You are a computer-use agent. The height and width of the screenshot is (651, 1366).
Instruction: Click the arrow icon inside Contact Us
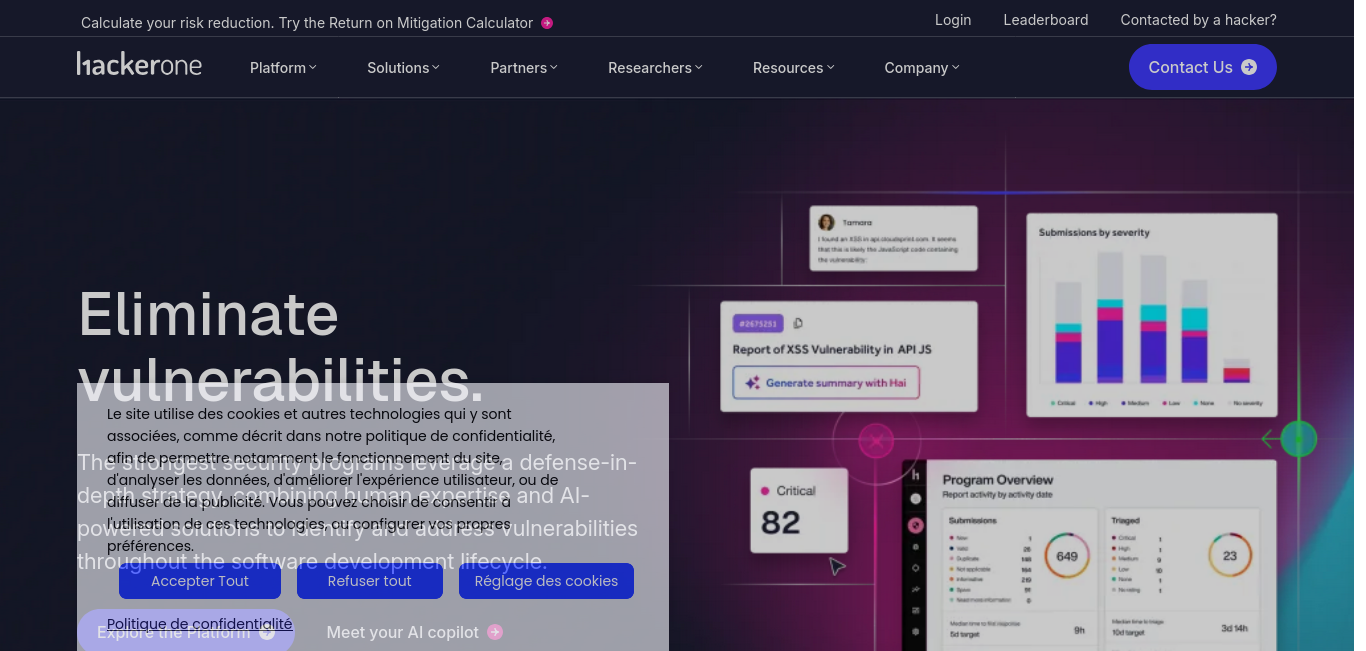[1249, 67]
